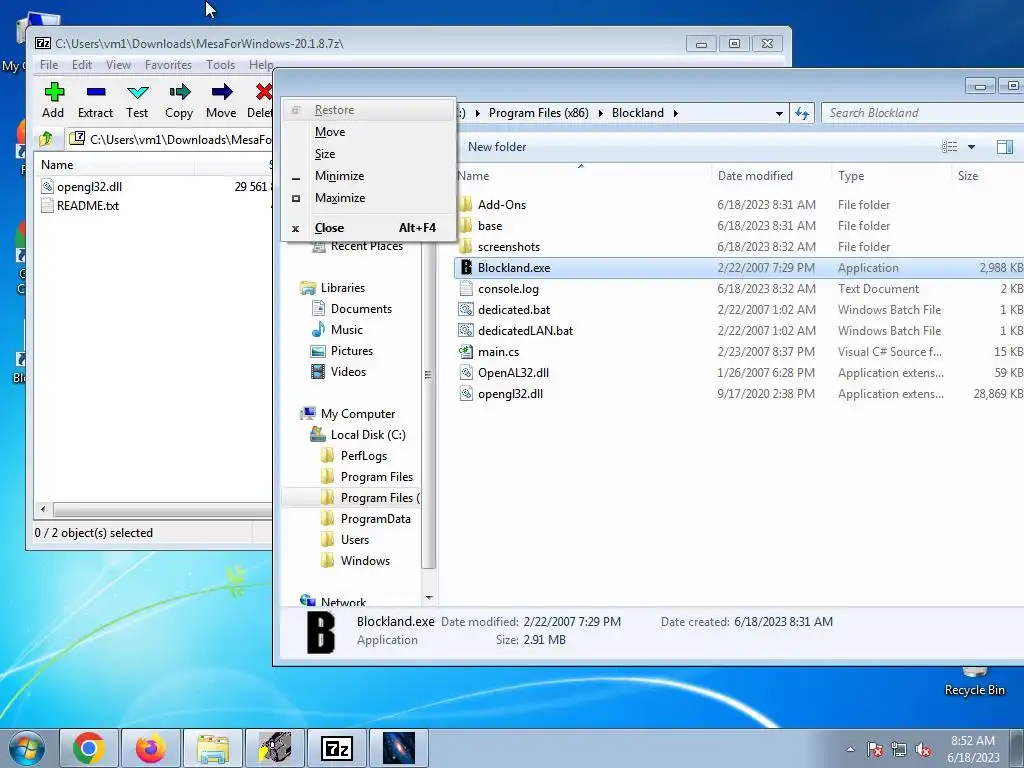The height and width of the screenshot is (768, 1024).
Task: Open Pictures library in navigation pane
Action: pos(351,351)
